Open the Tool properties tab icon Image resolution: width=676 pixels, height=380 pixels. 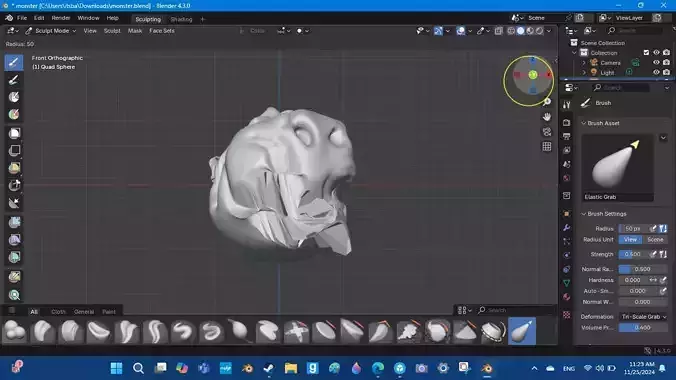566,104
